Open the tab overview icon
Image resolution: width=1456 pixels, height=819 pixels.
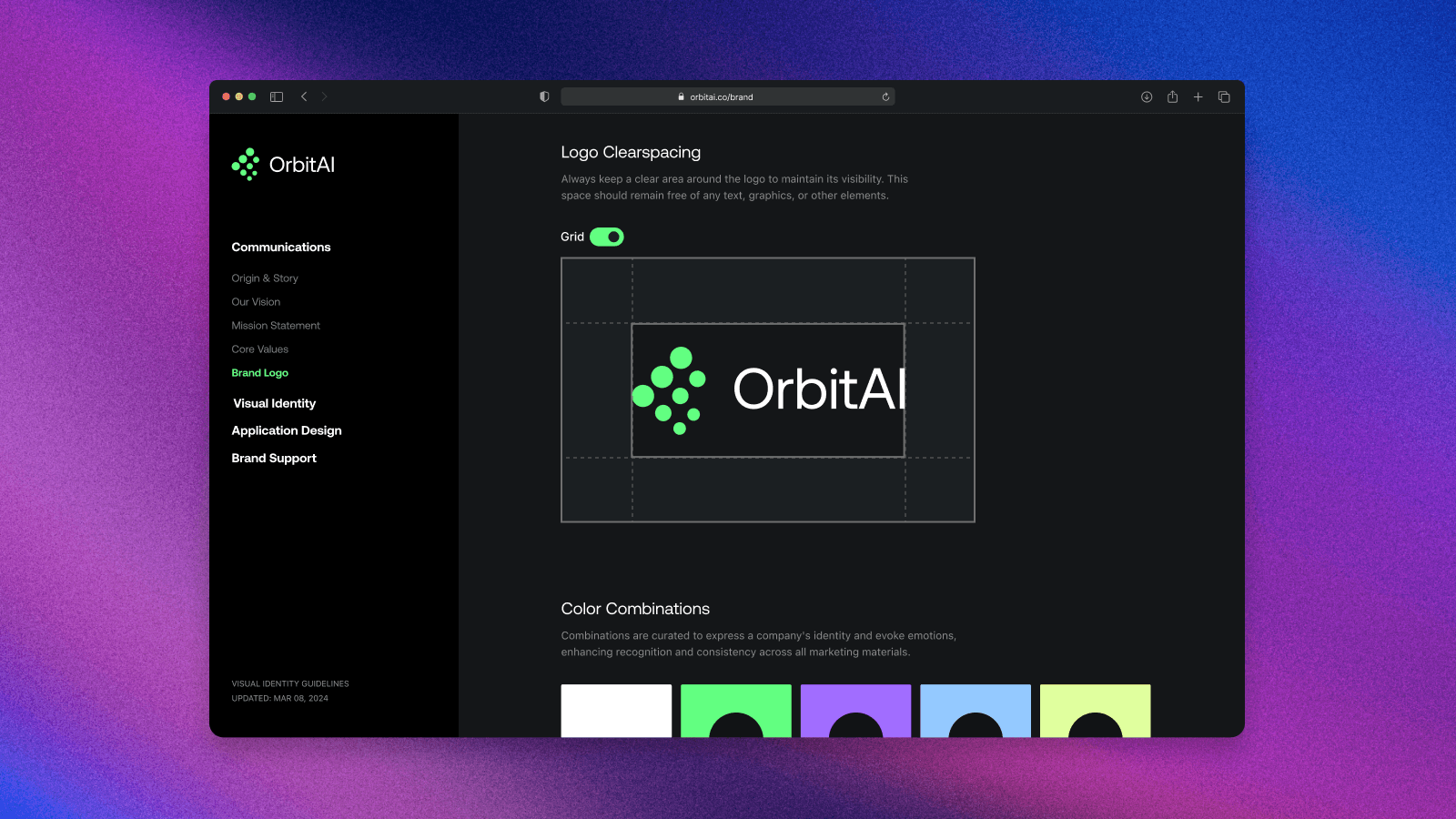(1223, 96)
